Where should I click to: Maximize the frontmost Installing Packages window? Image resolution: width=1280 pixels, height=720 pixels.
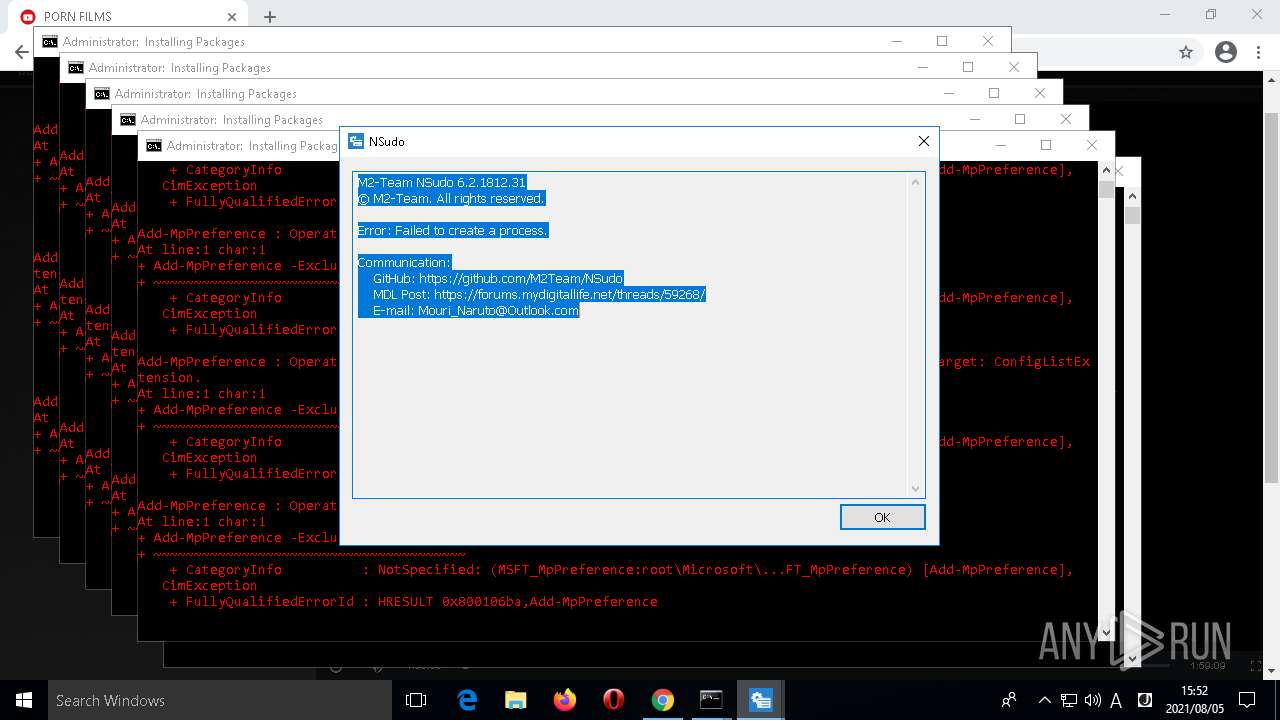point(1046,145)
